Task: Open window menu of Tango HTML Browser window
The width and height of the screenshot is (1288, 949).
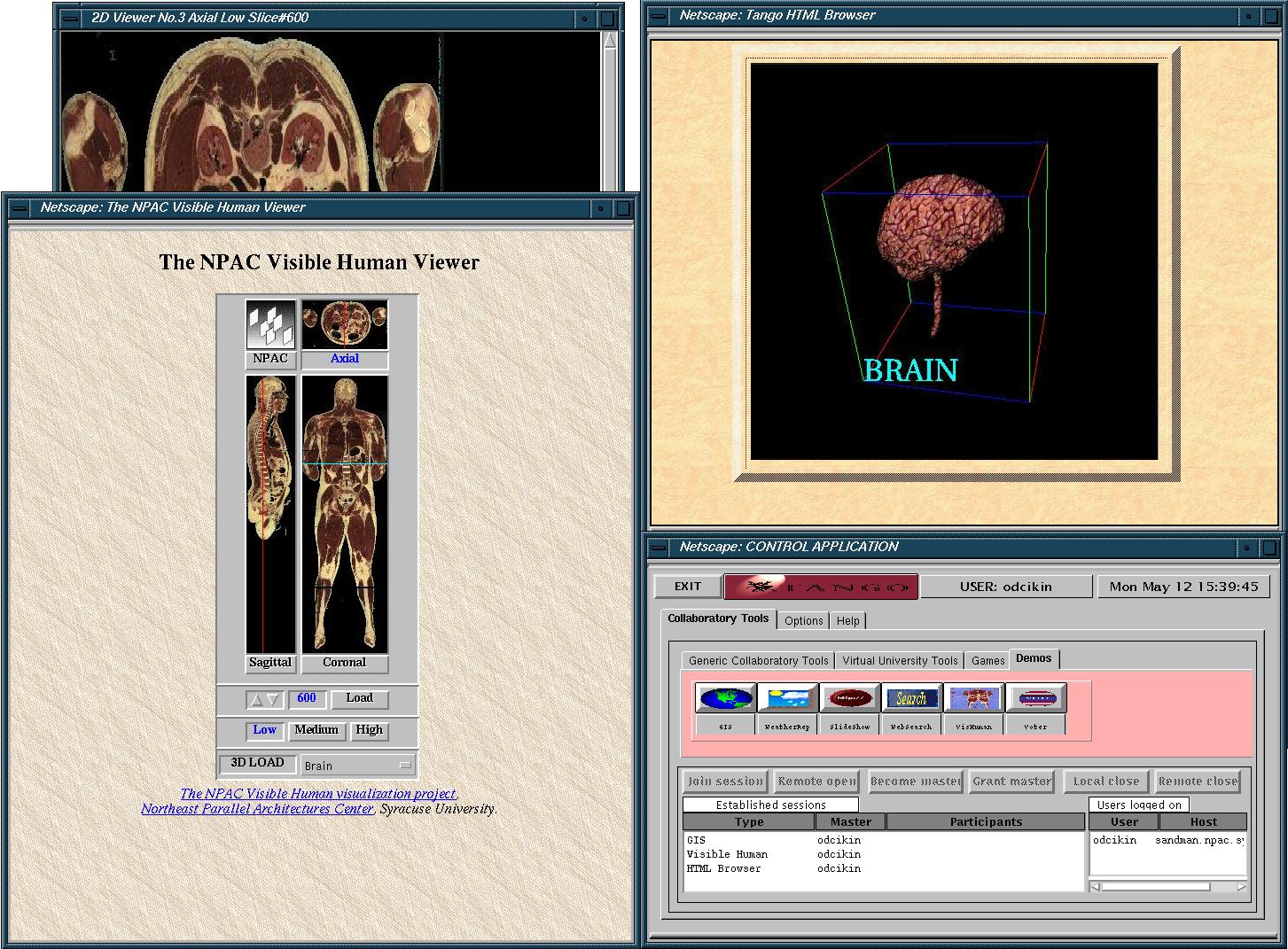Action: (659, 16)
